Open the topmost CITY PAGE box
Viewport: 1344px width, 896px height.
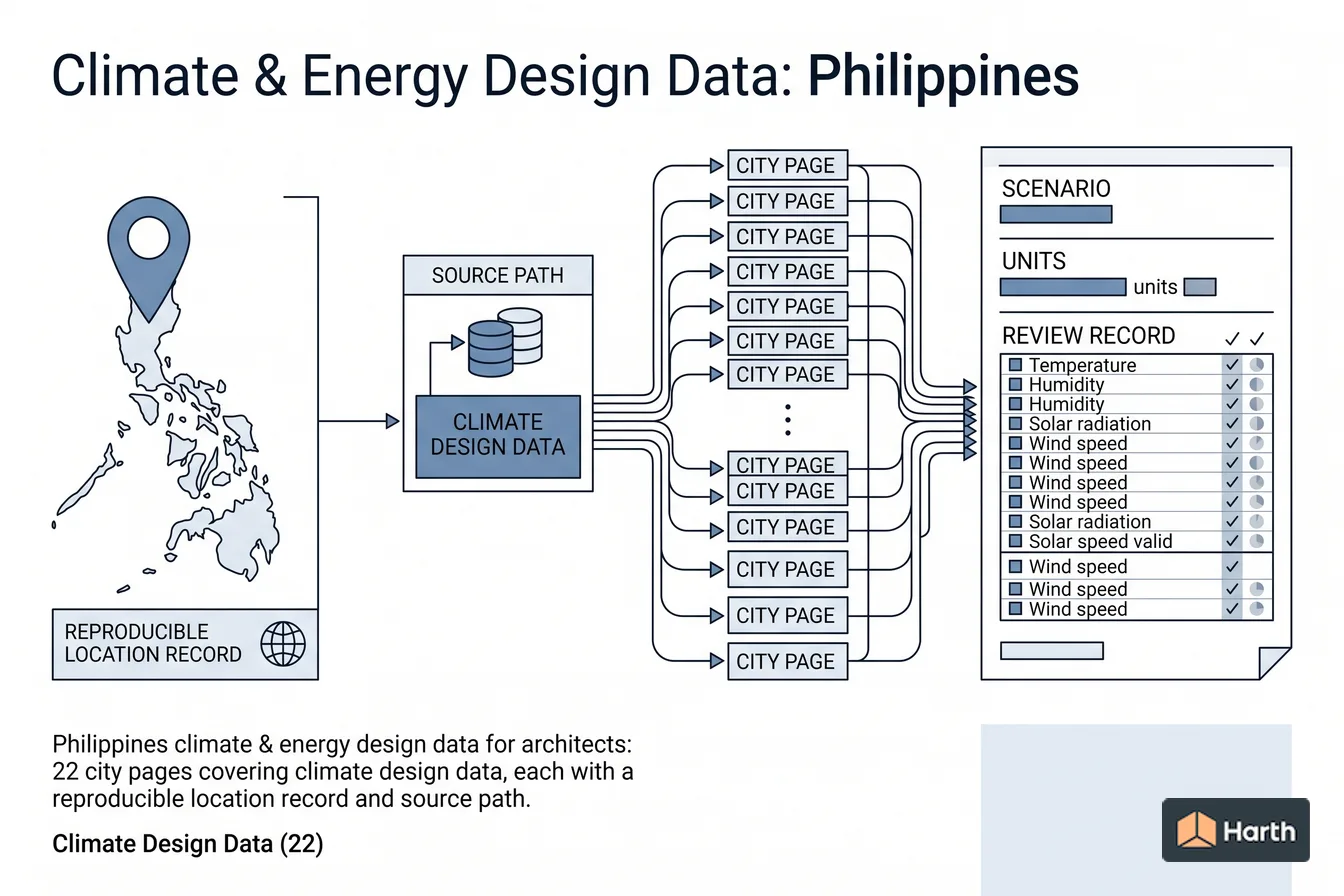click(x=788, y=166)
